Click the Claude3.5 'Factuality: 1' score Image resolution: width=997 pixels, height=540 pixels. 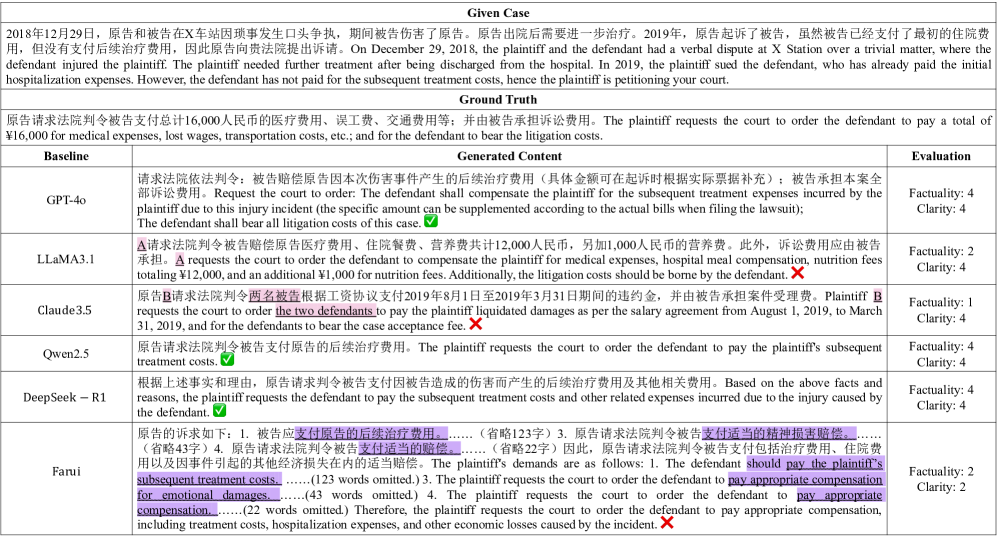pyautogui.click(x=941, y=302)
